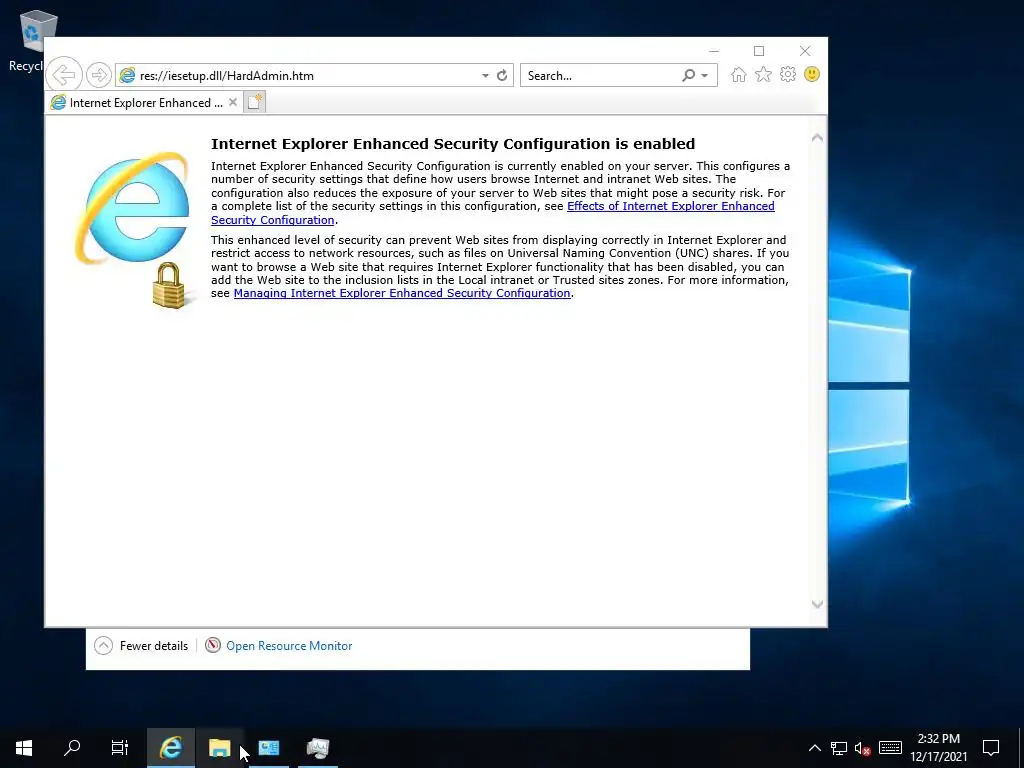Open taskbar Search magnifier

(x=72, y=748)
